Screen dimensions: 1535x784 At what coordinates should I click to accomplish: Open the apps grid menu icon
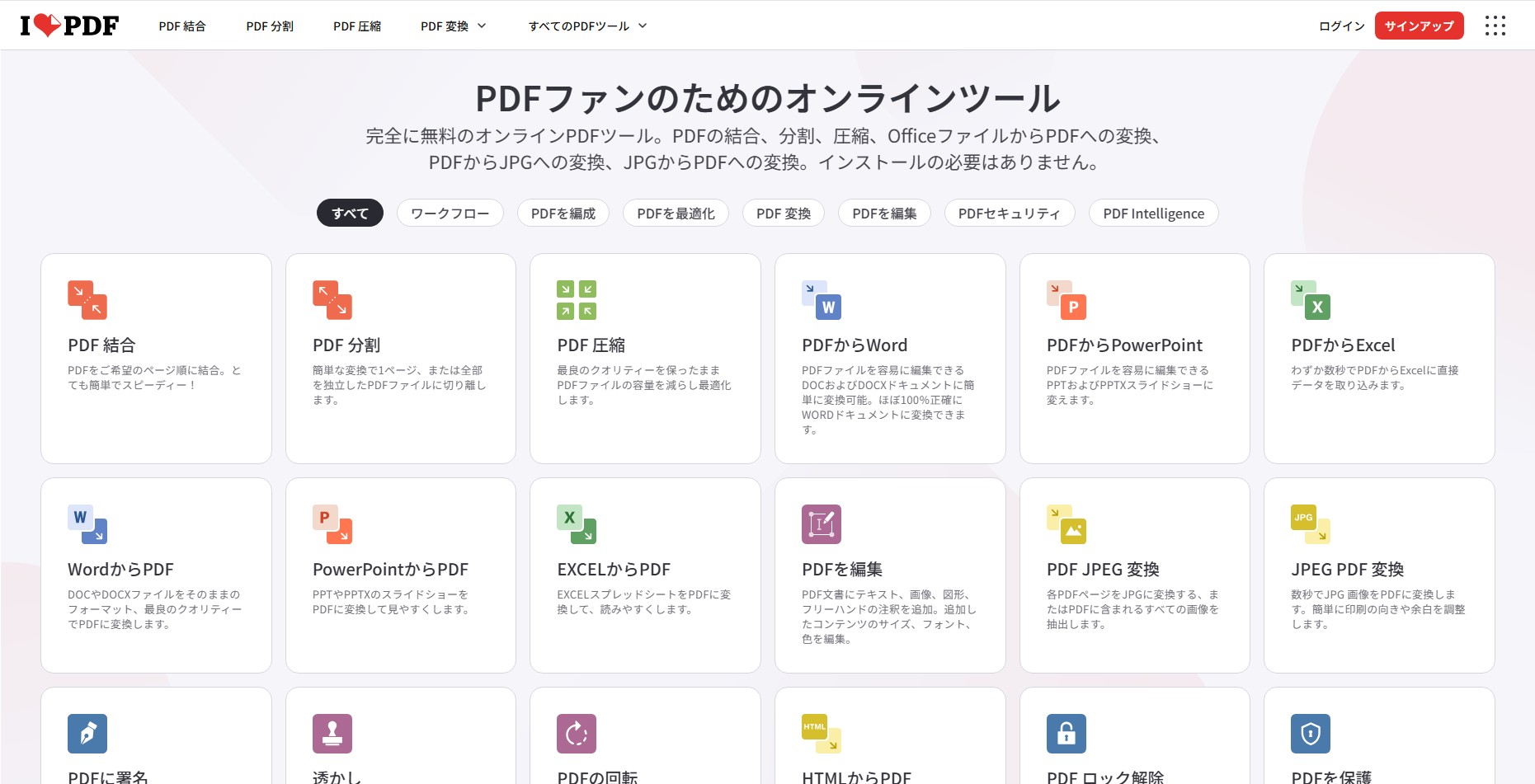click(x=1495, y=26)
